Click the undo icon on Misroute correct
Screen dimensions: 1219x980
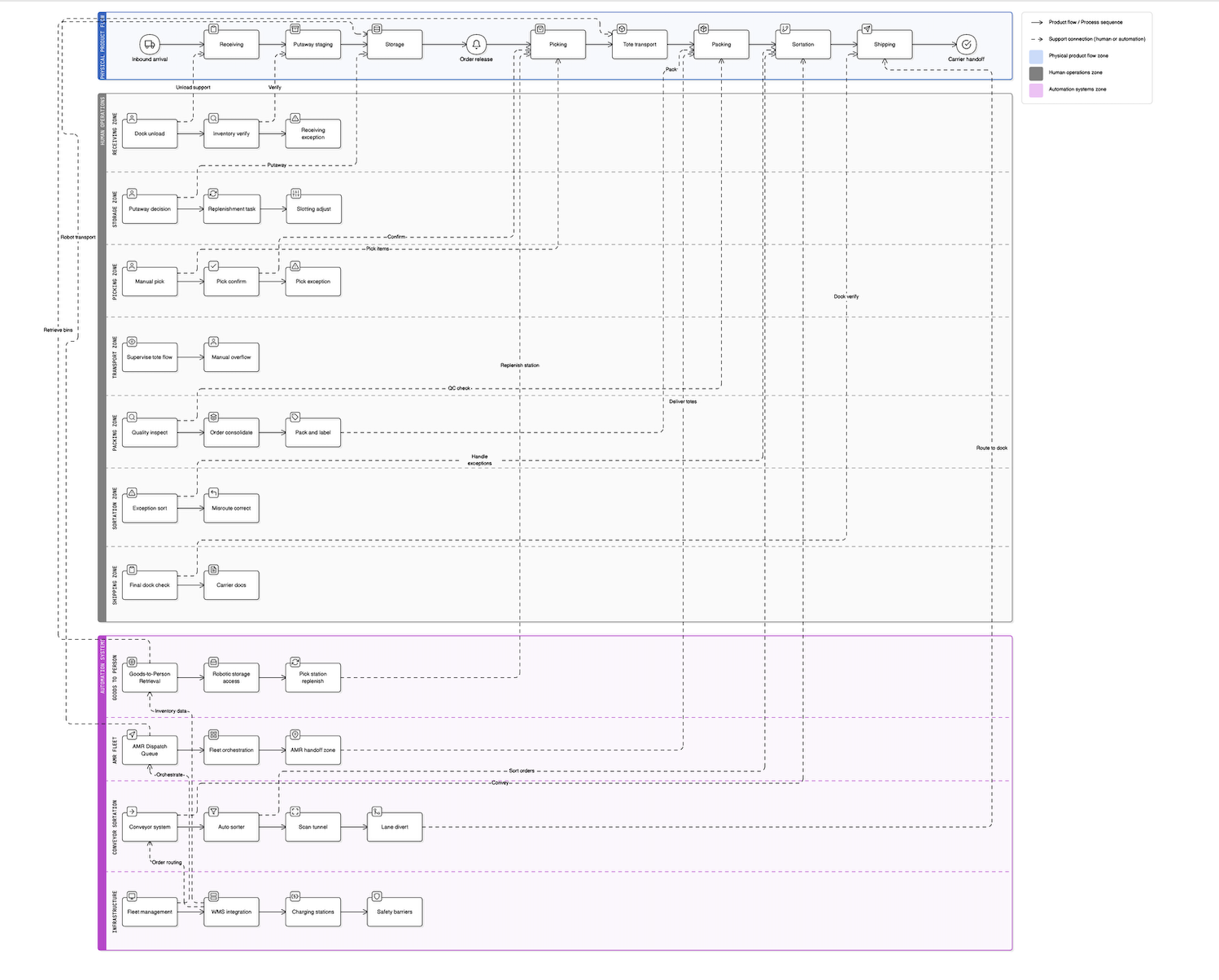(x=213, y=492)
